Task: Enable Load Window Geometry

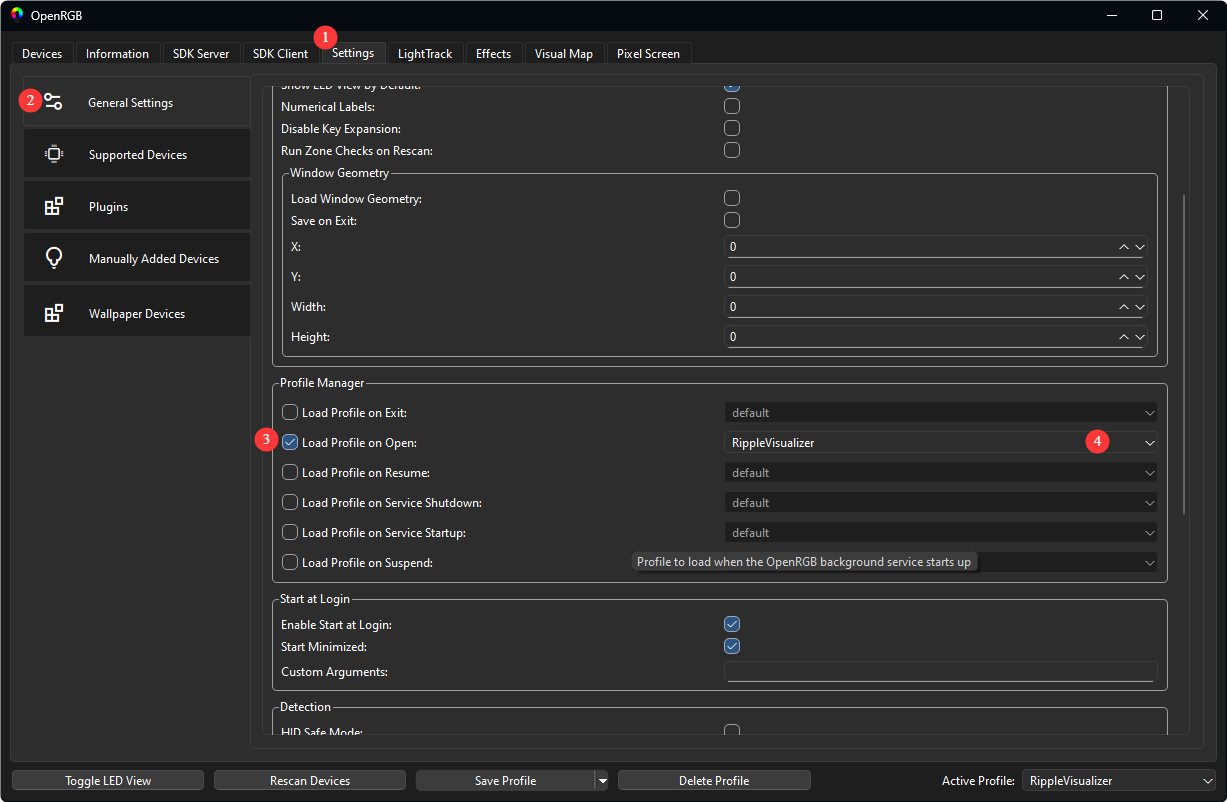Action: [x=732, y=198]
